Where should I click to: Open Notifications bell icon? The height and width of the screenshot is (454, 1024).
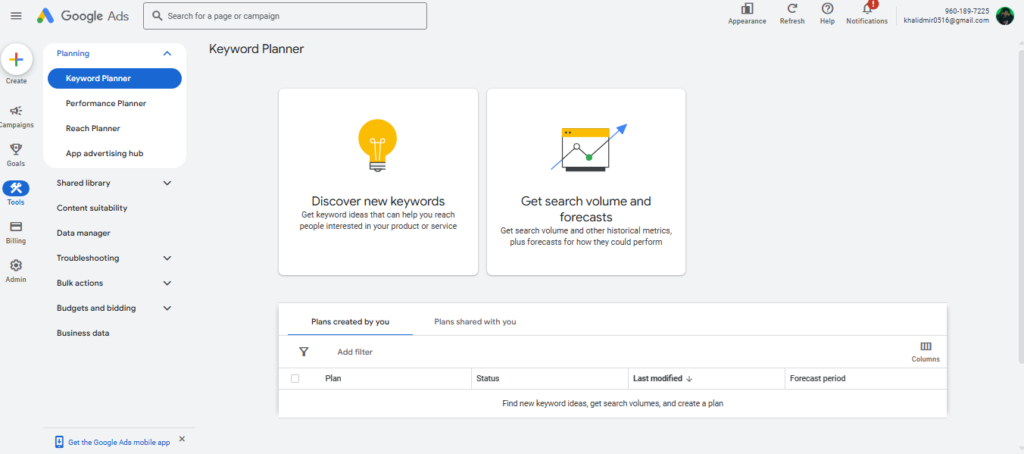867,8
